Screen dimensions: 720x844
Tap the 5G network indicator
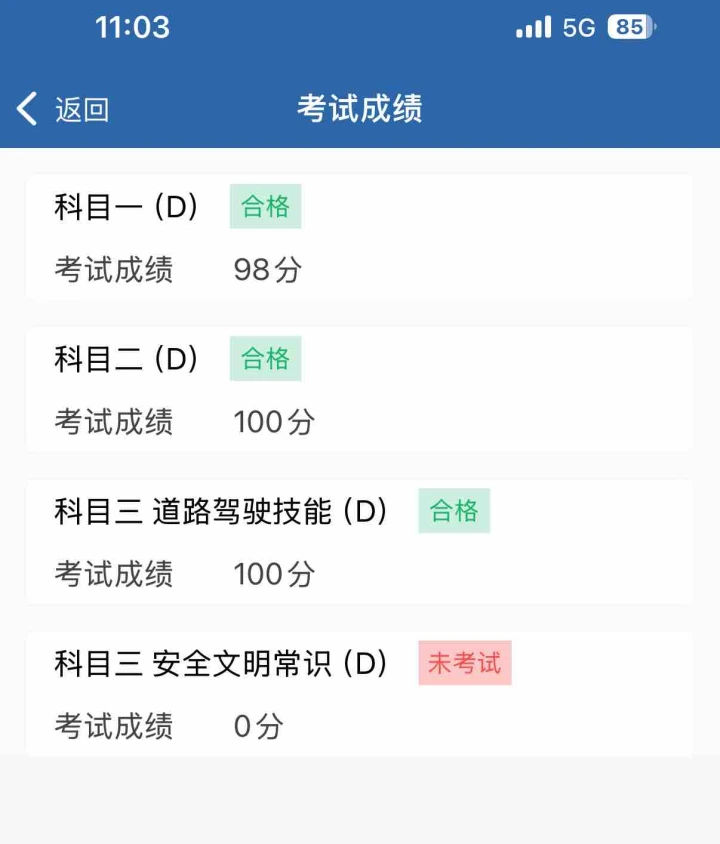[579, 27]
